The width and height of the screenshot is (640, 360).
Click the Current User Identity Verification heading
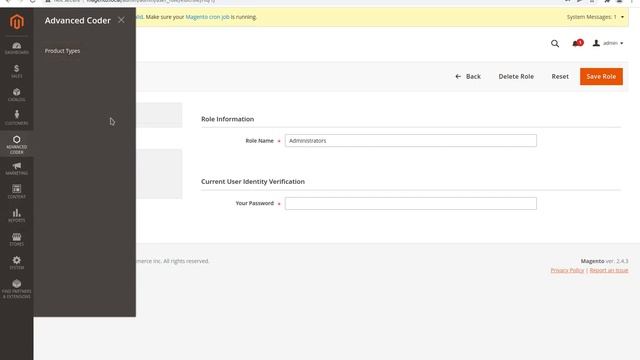(253, 182)
